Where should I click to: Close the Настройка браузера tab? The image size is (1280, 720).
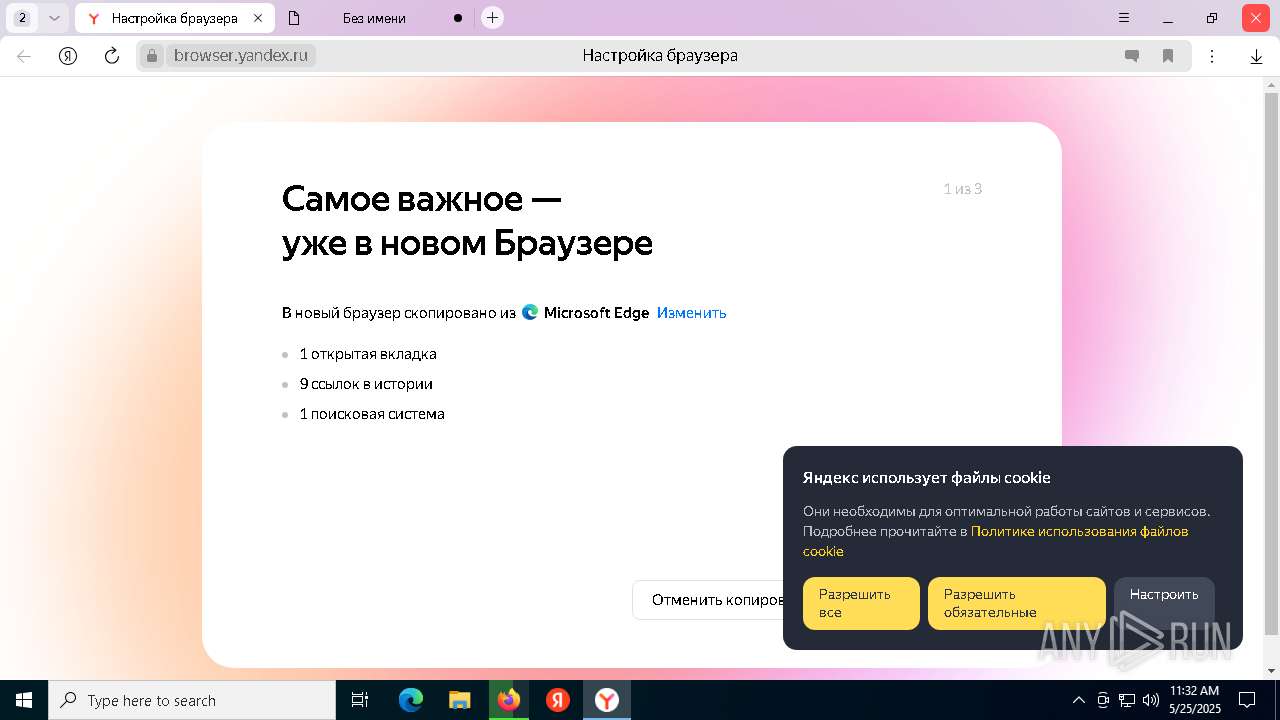click(258, 18)
